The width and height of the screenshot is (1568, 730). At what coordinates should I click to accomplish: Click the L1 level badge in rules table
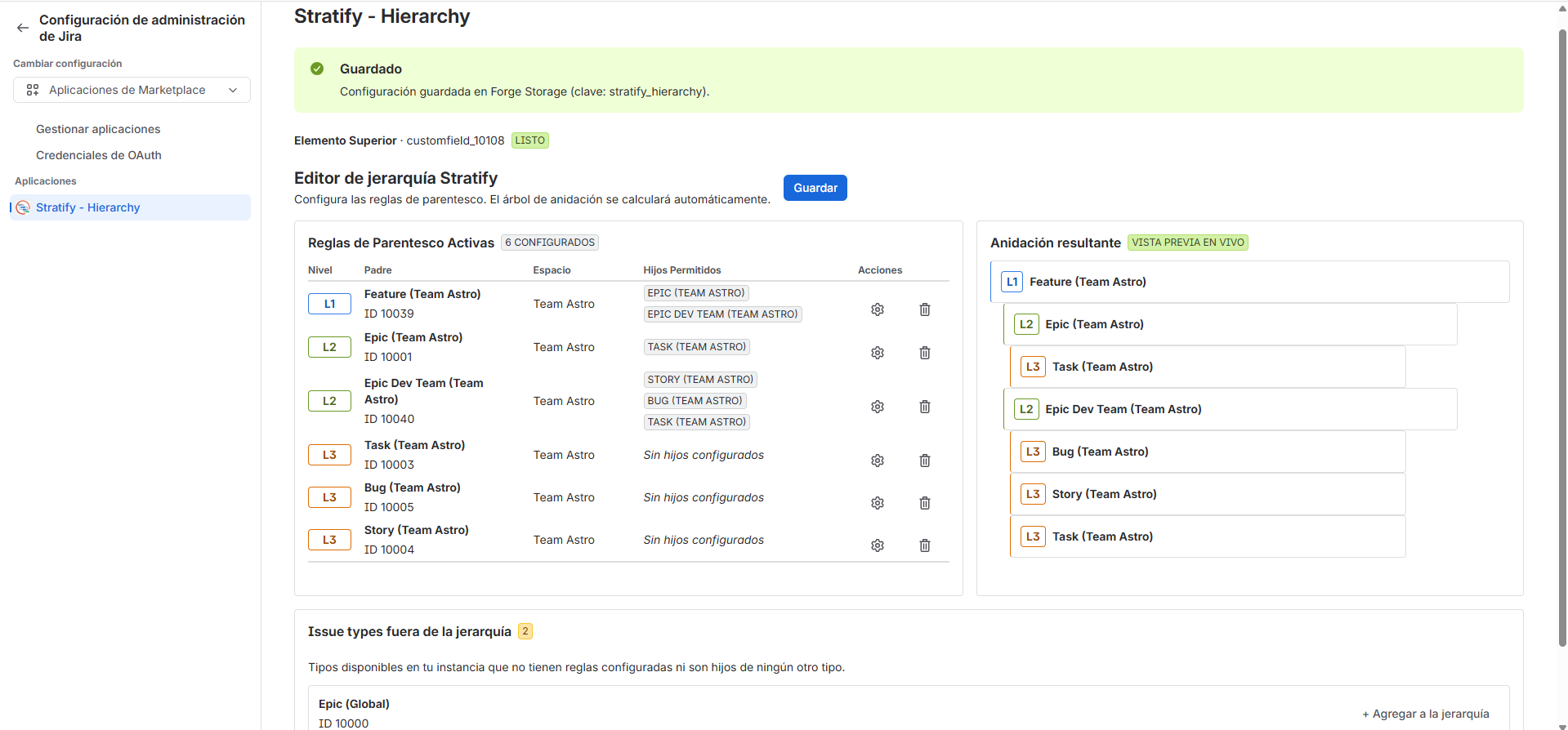(x=329, y=304)
